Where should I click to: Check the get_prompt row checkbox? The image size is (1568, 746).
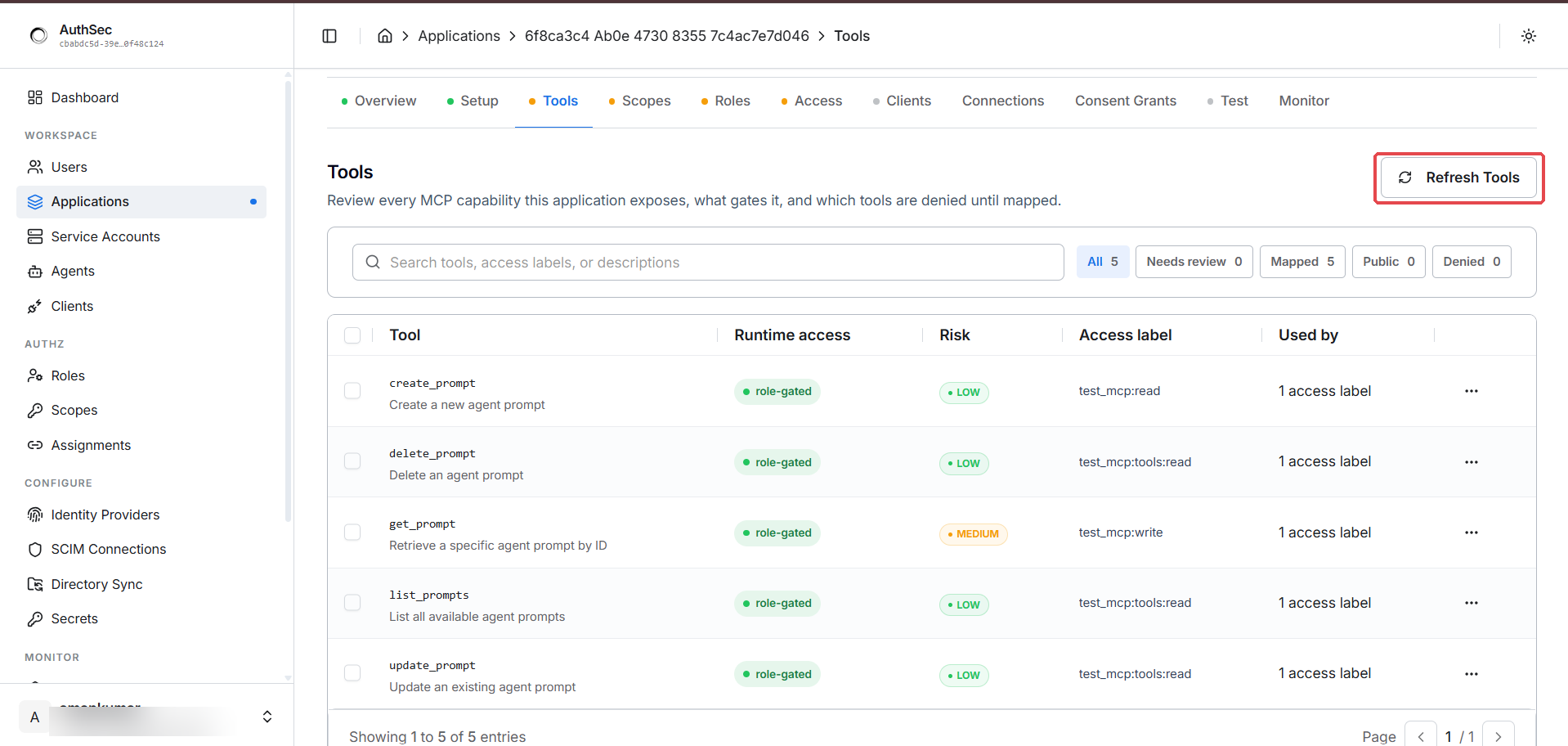(352, 533)
